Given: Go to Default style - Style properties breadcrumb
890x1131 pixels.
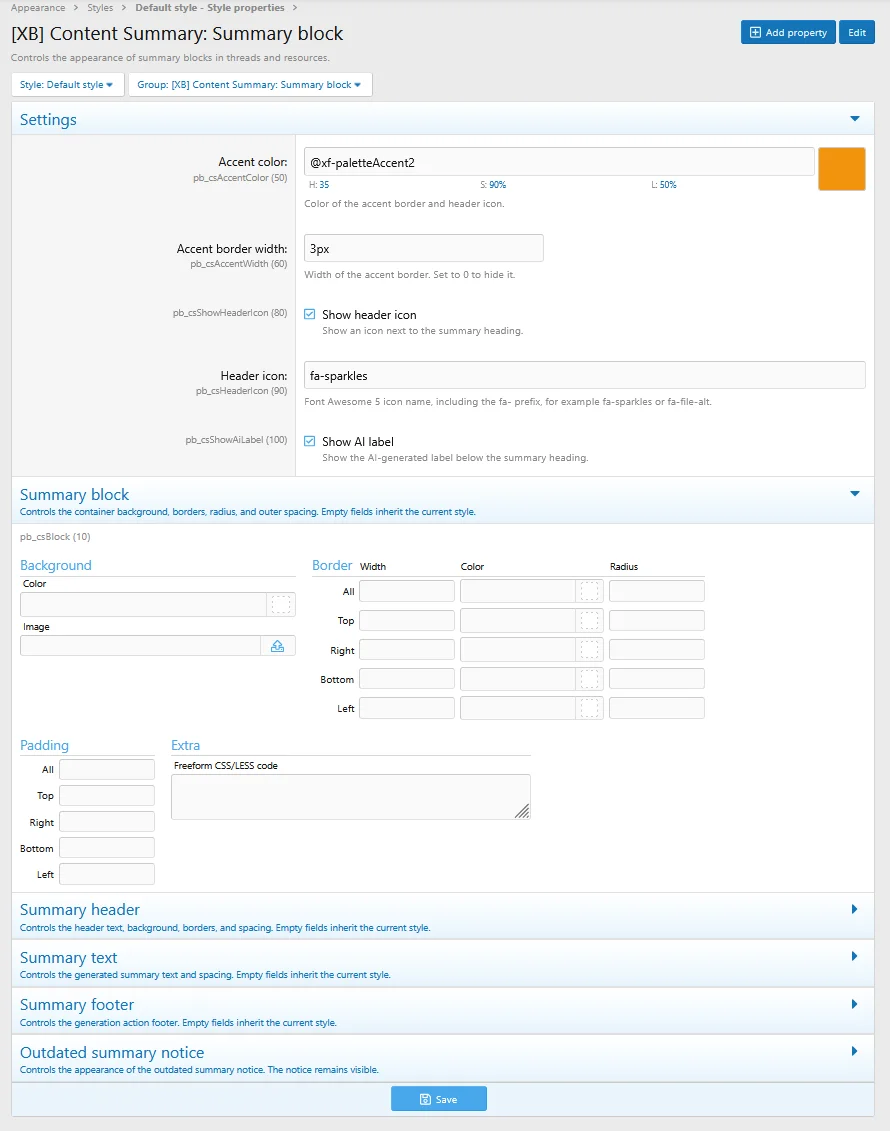Looking at the screenshot, I should 210,7.
